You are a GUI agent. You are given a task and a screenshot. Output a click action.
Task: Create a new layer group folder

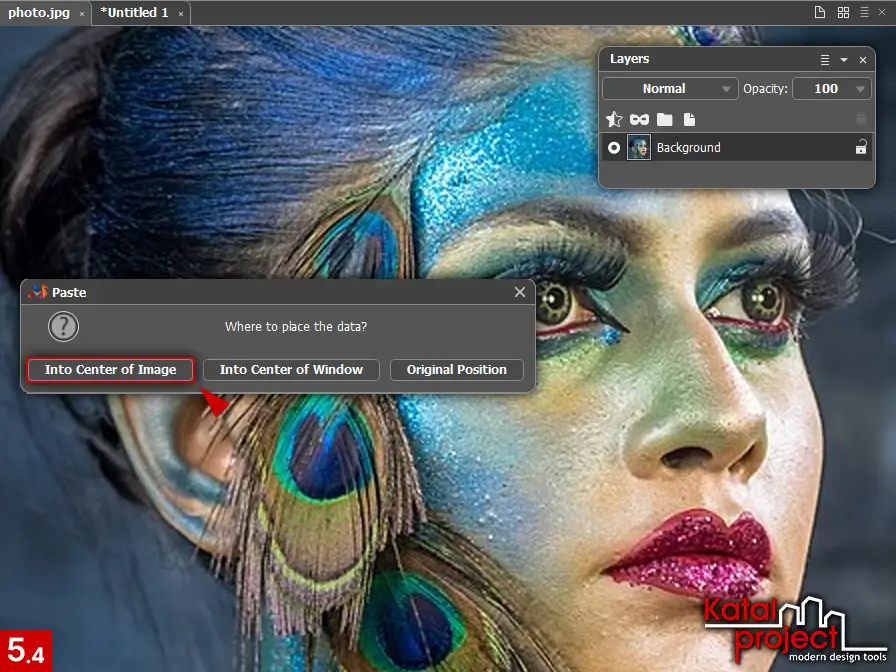point(664,119)
